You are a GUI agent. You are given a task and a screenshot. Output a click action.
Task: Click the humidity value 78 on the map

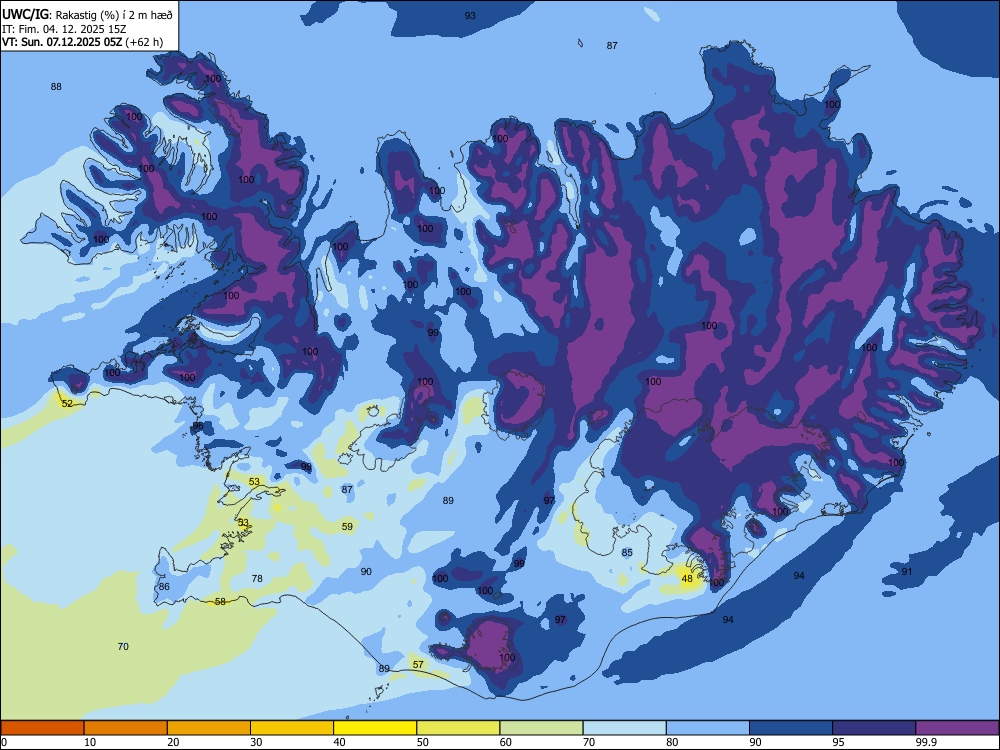click(257, 578)
